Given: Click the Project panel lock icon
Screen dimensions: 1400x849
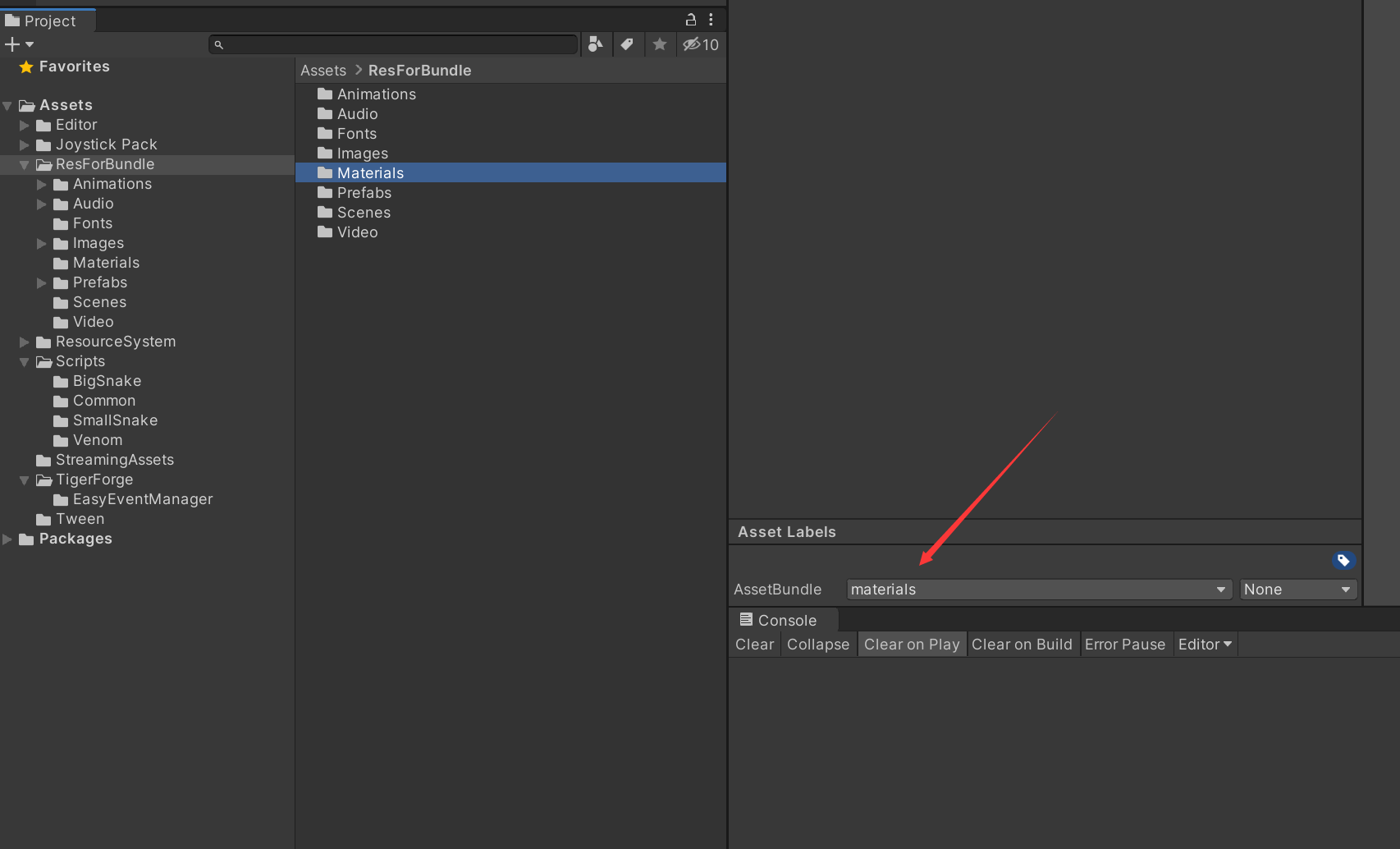Looking at the screenshot, I should click(691, 20).
